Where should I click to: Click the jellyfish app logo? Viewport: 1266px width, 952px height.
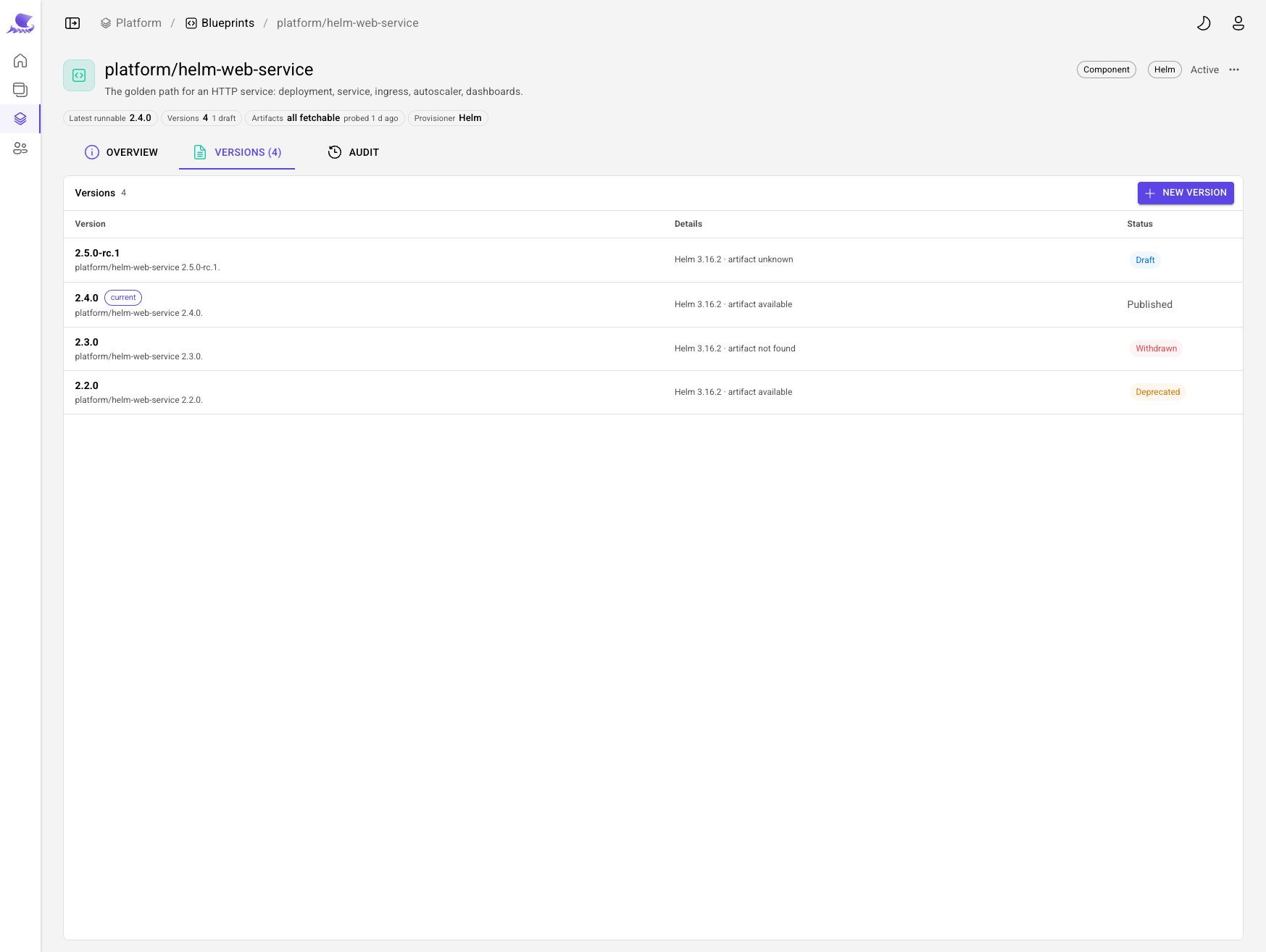click(x=20, y=23)
